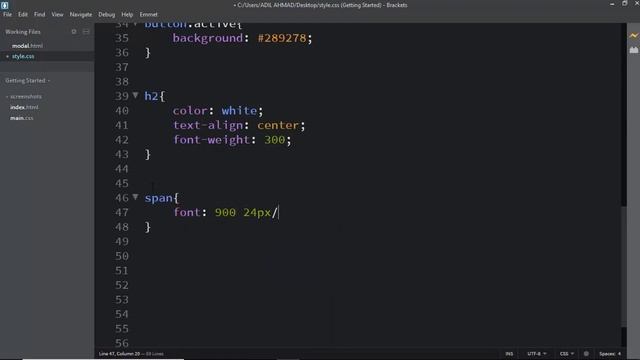Click Spaces indentation toggle in status bar
This screenshot has width=640, height=360.
coord(607,353)
